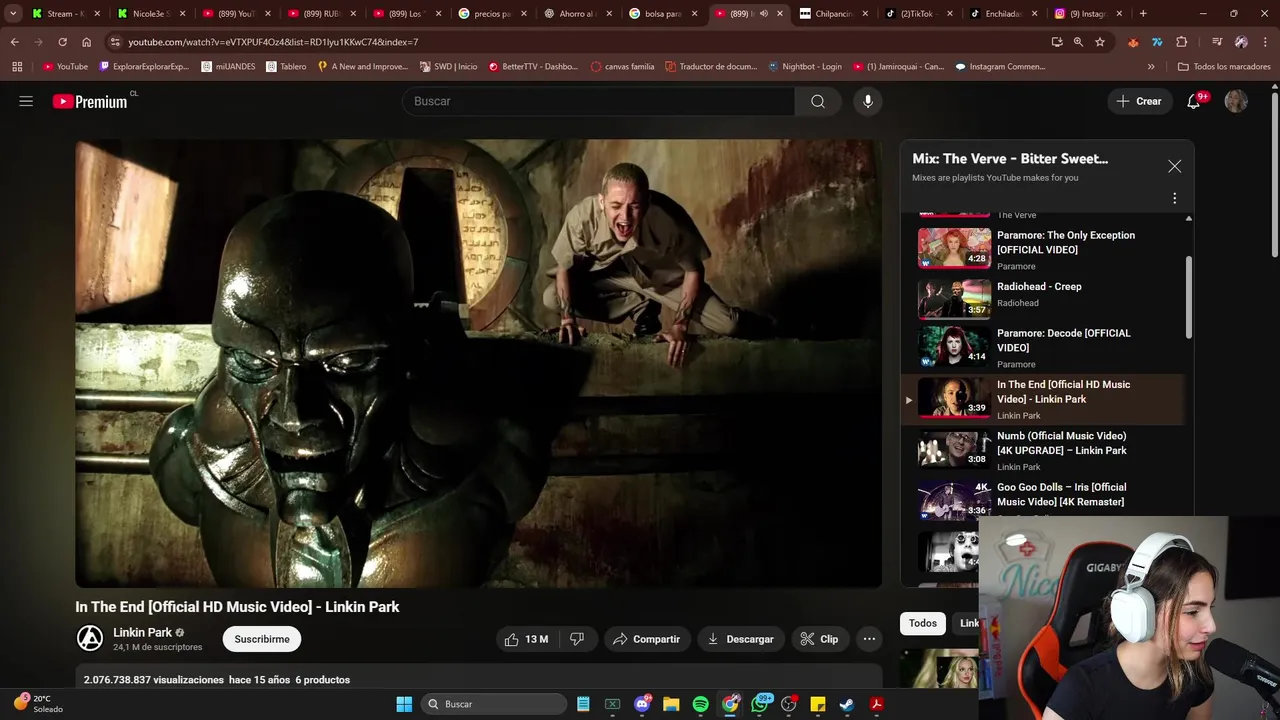Open Steam from the taskbar
The width and height of the screenshot is (1280, 720).
[846, 704]
